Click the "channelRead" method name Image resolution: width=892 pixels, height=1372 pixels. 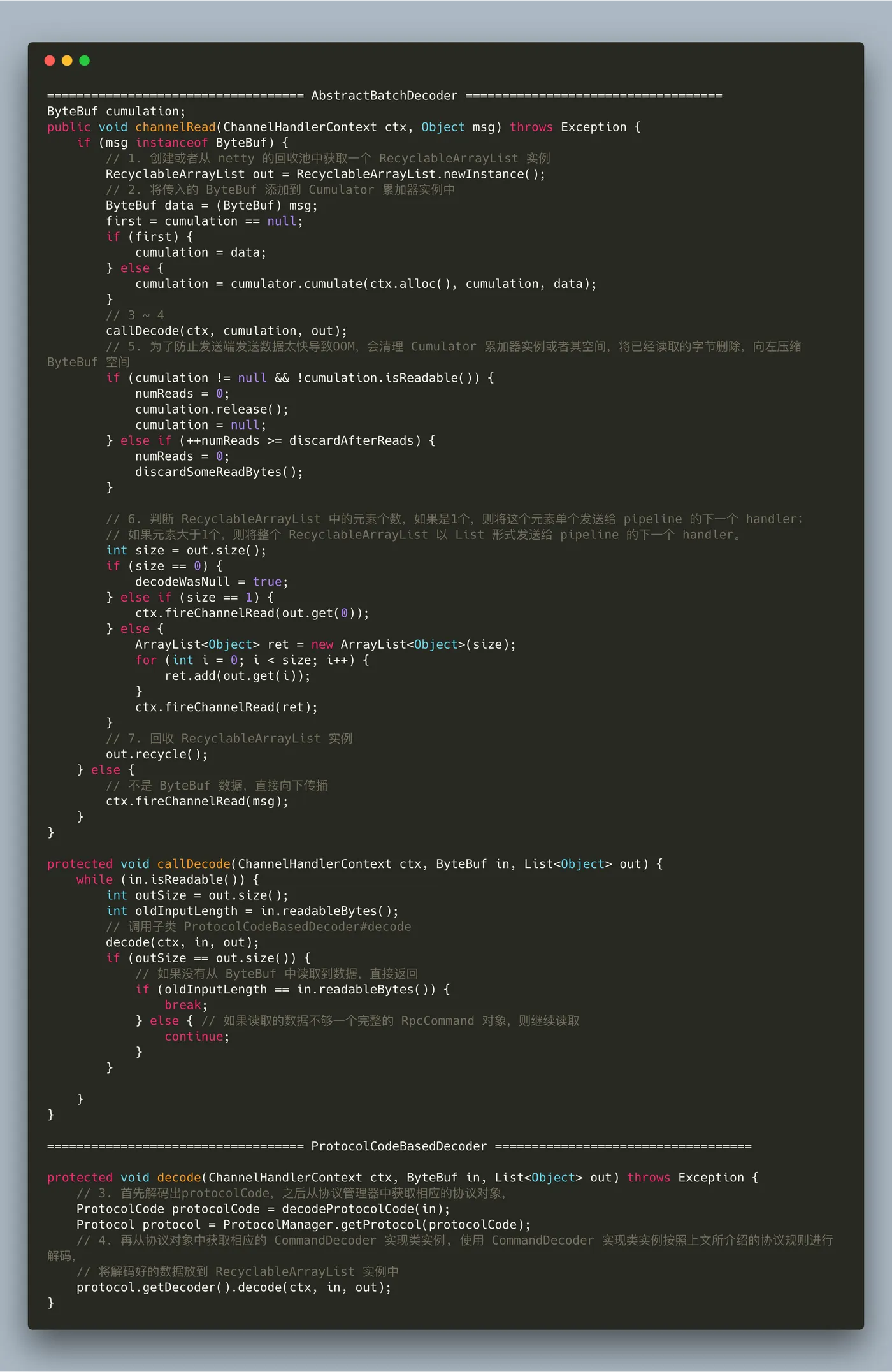click(x=175, y=127)
